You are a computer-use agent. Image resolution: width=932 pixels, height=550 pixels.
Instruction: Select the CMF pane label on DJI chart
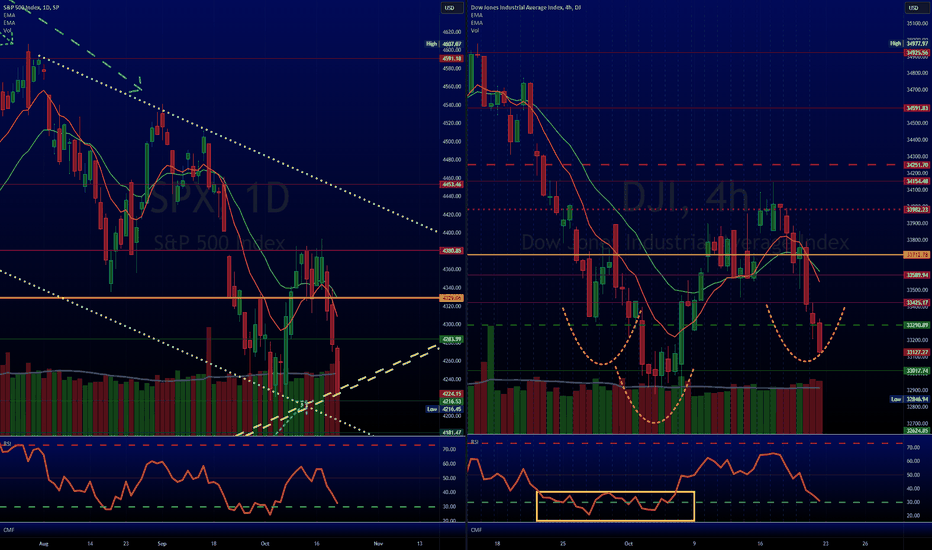476,529
